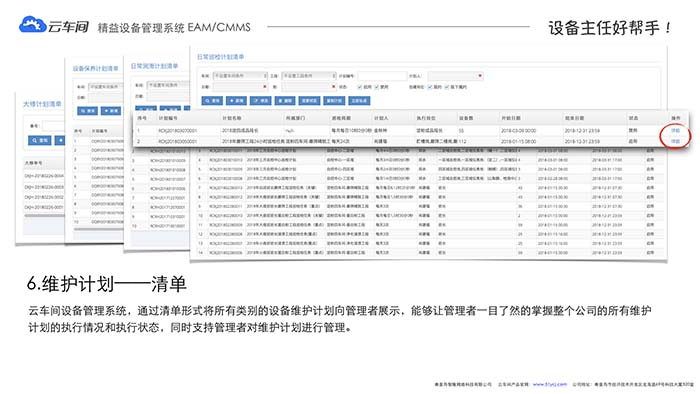700x394 pixels.
Task: Click the 查询 search button in 日常巡检计划清单
Action: (212, 101)
